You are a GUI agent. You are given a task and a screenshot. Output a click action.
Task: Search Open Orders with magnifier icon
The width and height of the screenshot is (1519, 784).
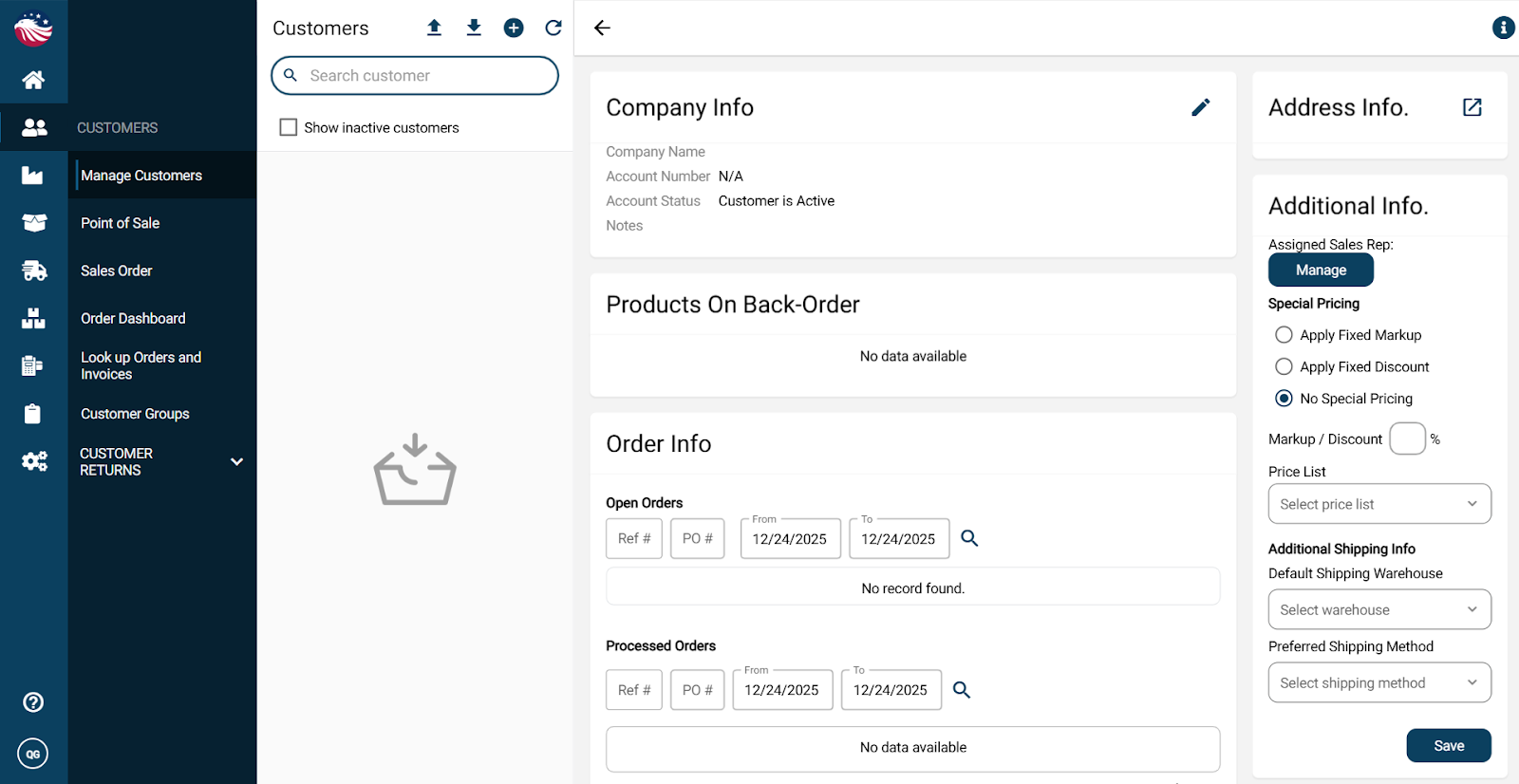(x=969, y=538)
